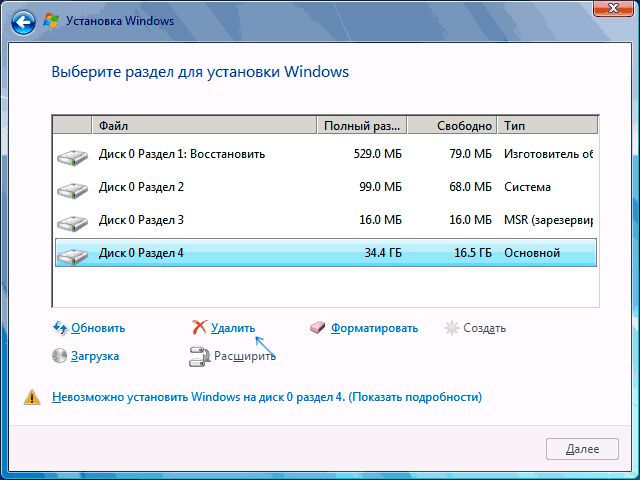Click the 16.5 ГБ free space cell
The height and width of the screenshot is (480, 640).
473,253
